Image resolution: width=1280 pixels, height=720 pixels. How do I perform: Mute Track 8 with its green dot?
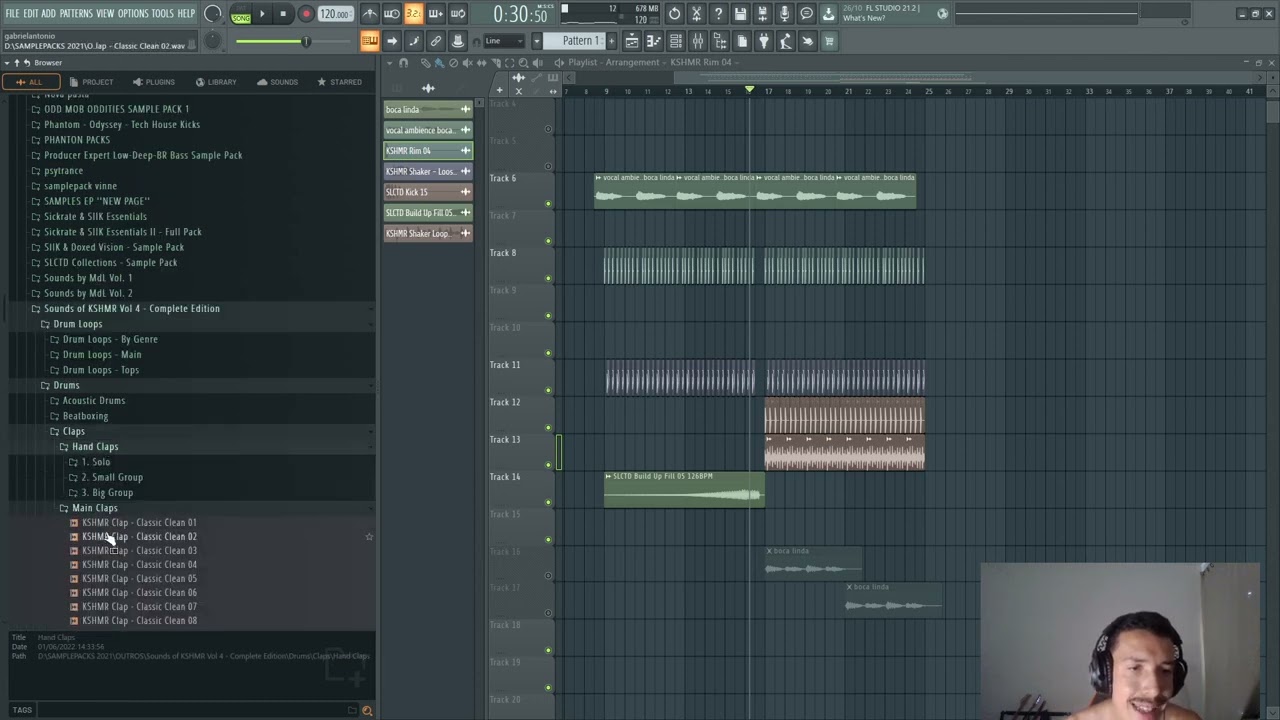coord(548,278)
